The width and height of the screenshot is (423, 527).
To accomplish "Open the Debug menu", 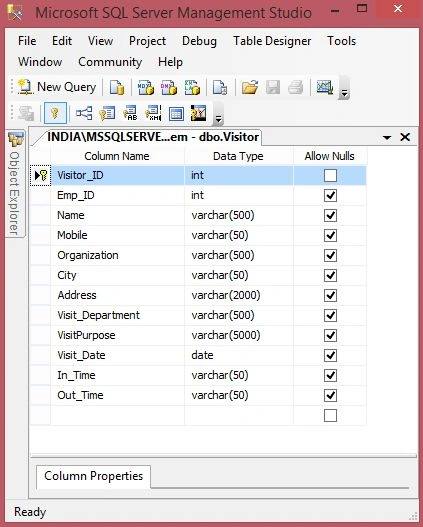I will pos(199,41).
